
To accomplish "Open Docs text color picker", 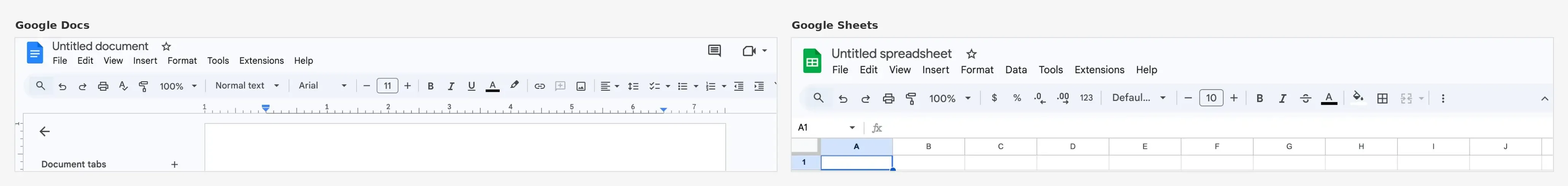I will click(492, 86).
